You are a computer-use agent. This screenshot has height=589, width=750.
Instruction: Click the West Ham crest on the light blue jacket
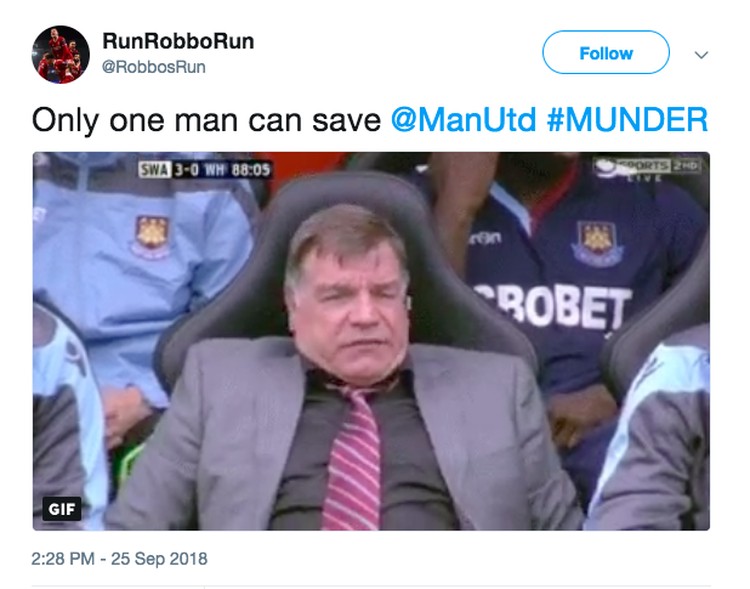(152, 234)
